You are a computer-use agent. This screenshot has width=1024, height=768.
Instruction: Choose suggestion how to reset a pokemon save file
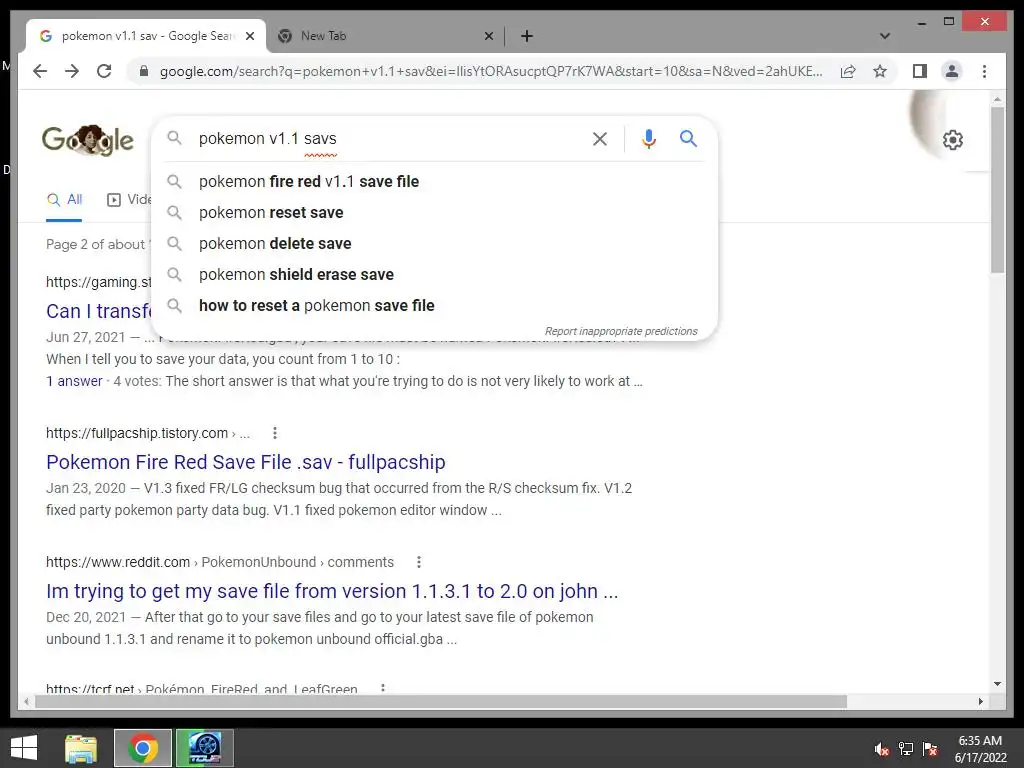434,306
